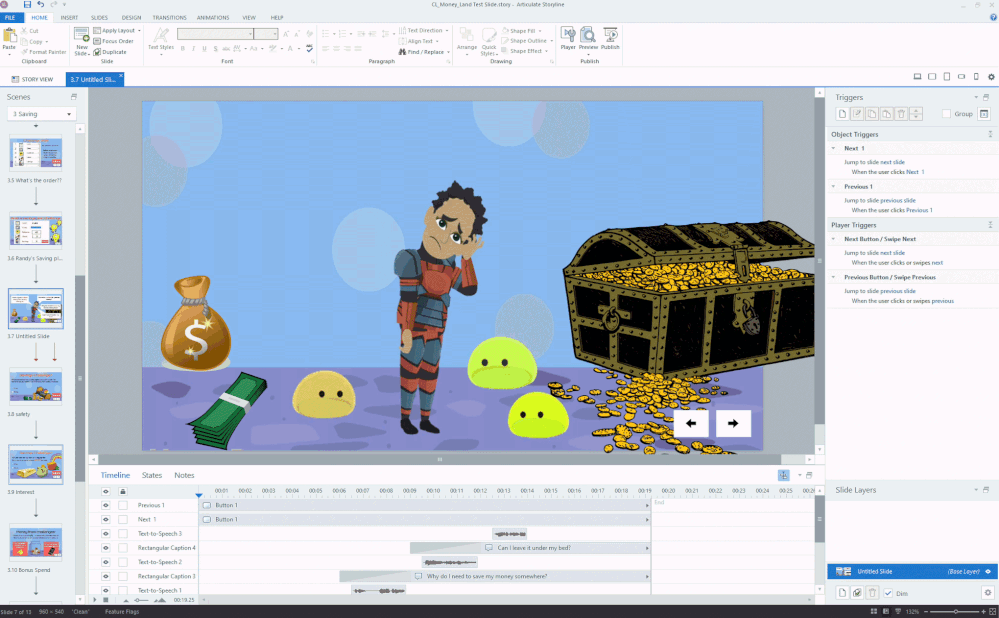Collapse the Previous 1 object trigger group
Screen dimensions: 999x618
click(833, 187)
